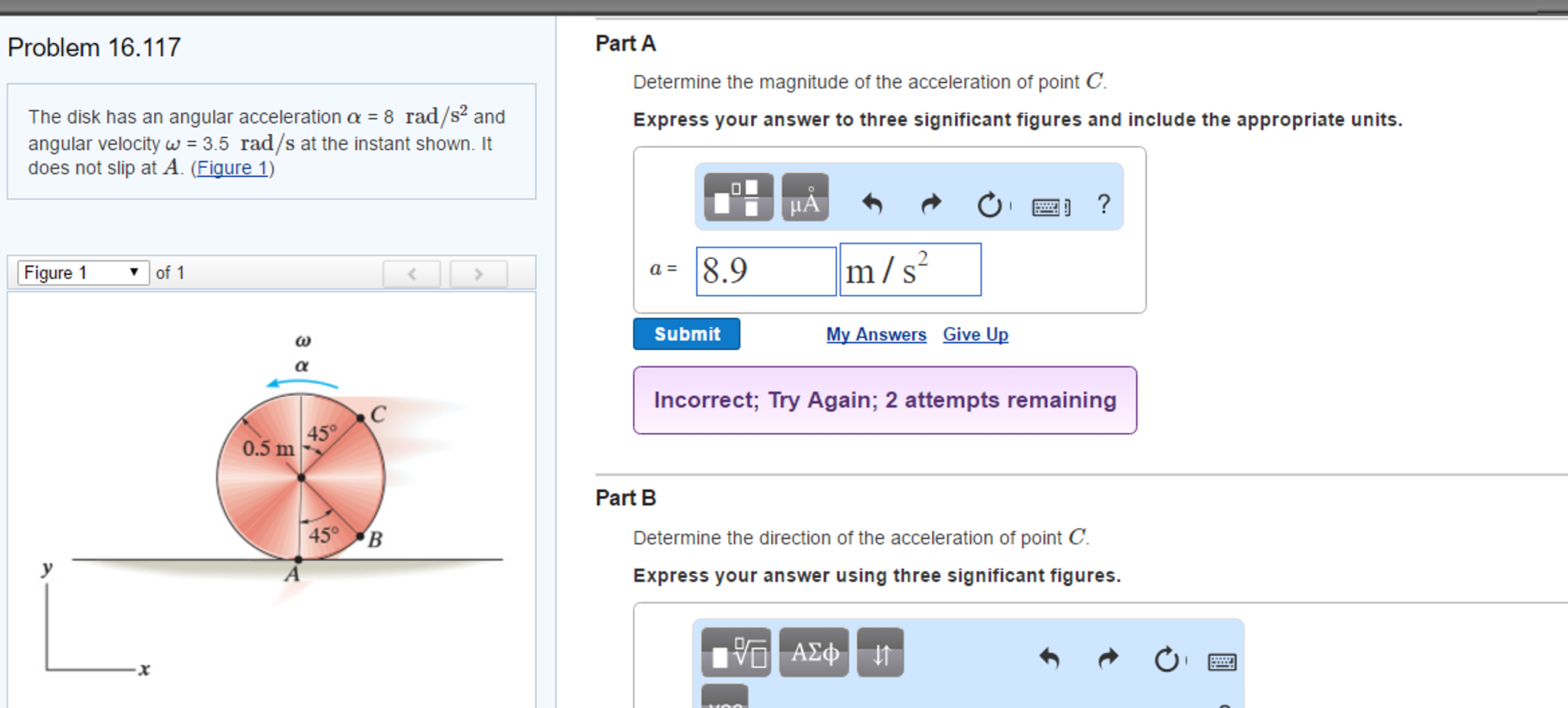The height and width of the screenshot is (708, 1568).
Task: Click redo arrow in Part A toolbar
Action: [930, 204]
